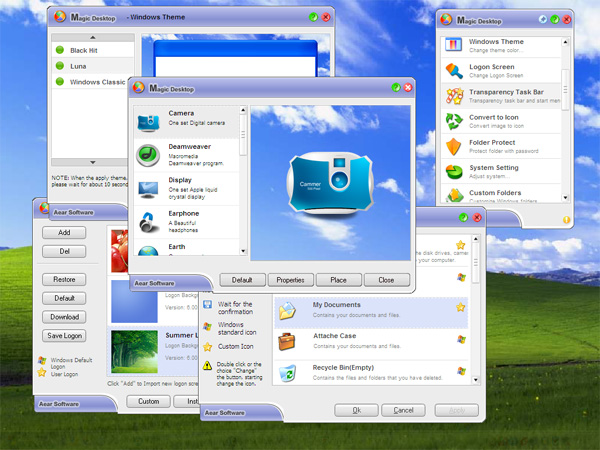The width and height of the screenshot is (600, 450).
Task: Click the Convert to Icon recycle arrows icon
Action: 454,121
